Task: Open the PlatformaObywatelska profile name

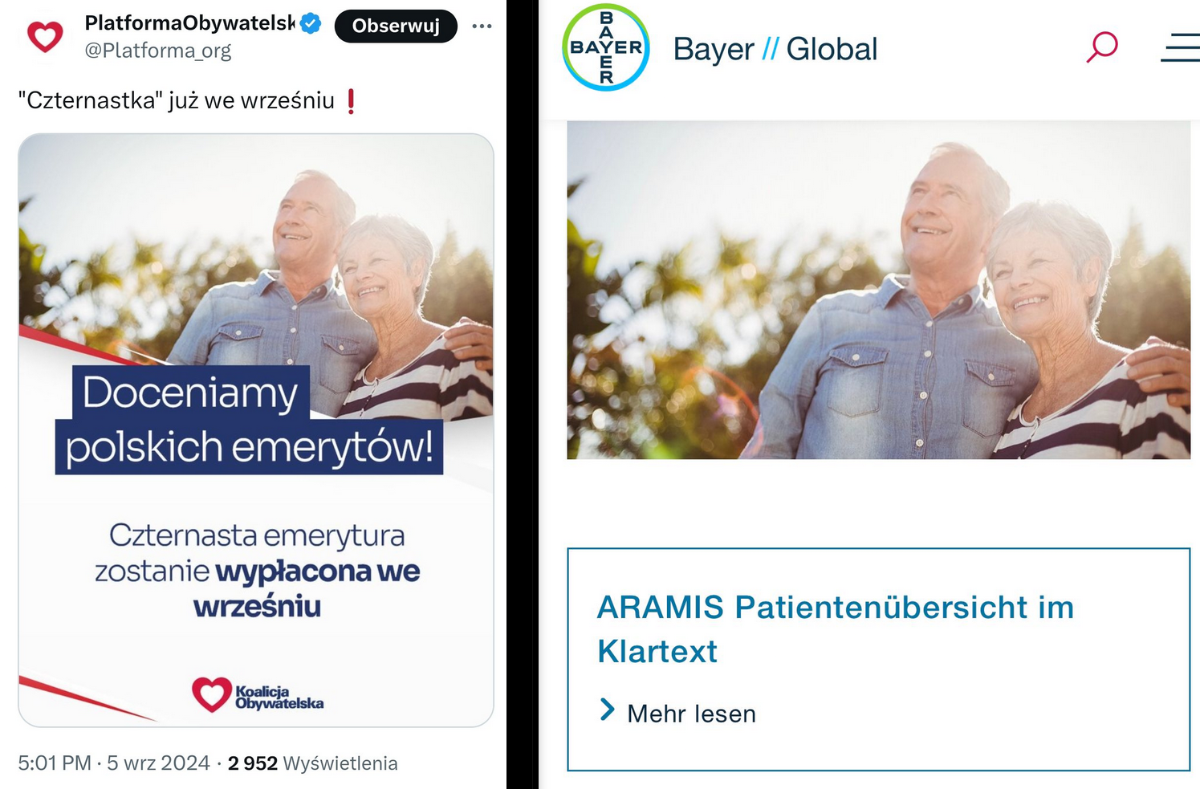Action: tap(189, 24)
